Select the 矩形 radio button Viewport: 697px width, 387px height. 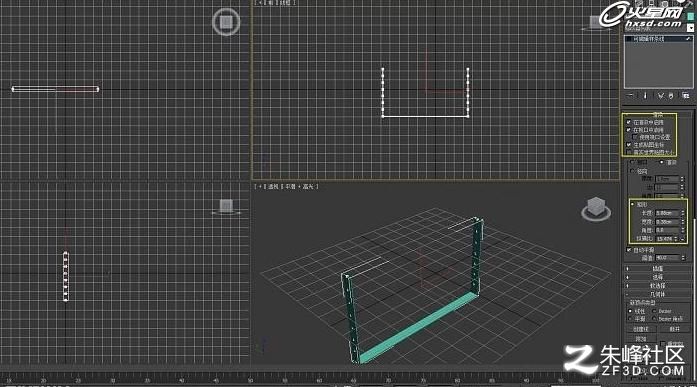point(633,204)
